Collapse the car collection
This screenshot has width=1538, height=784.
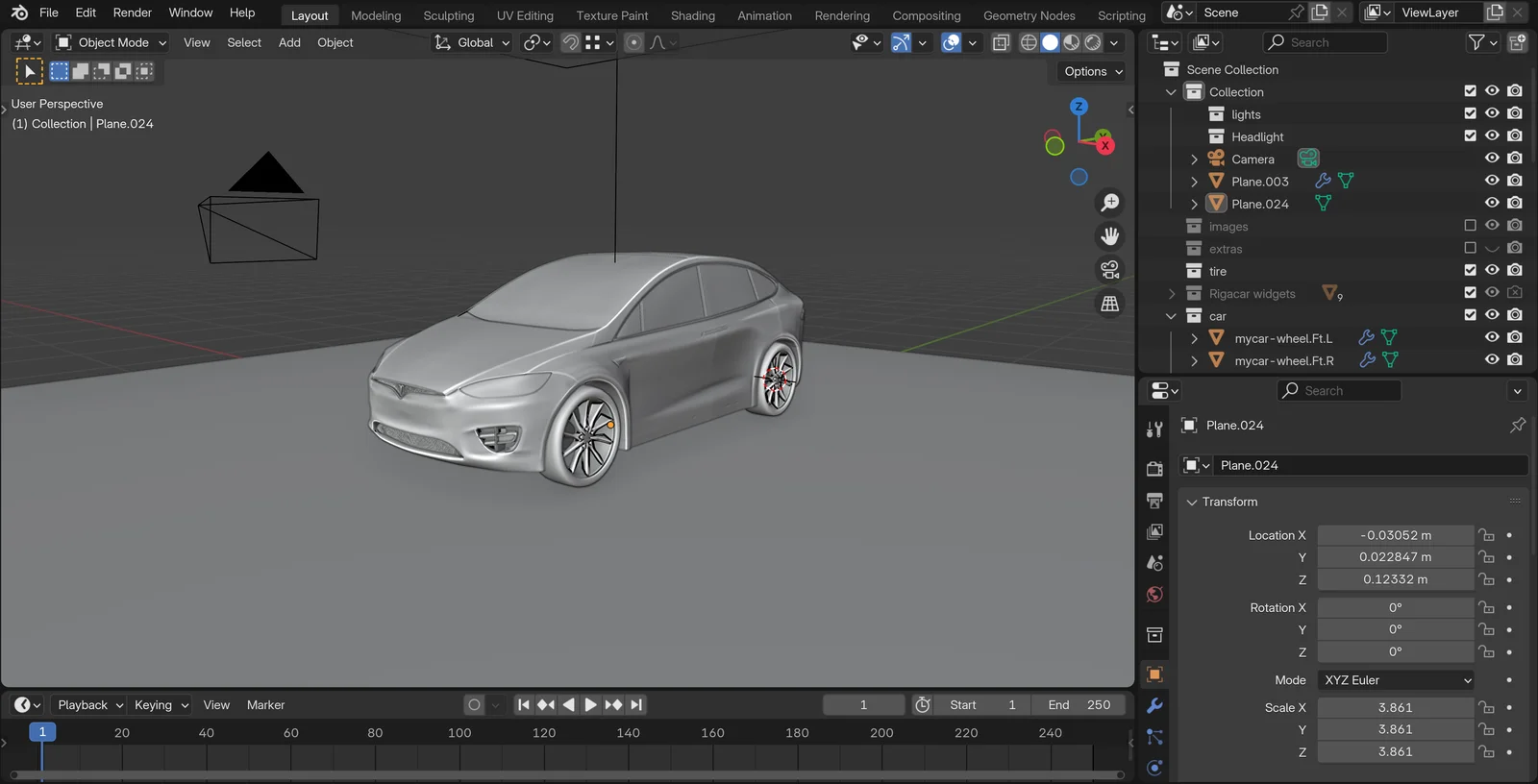tap(1171, 316)
